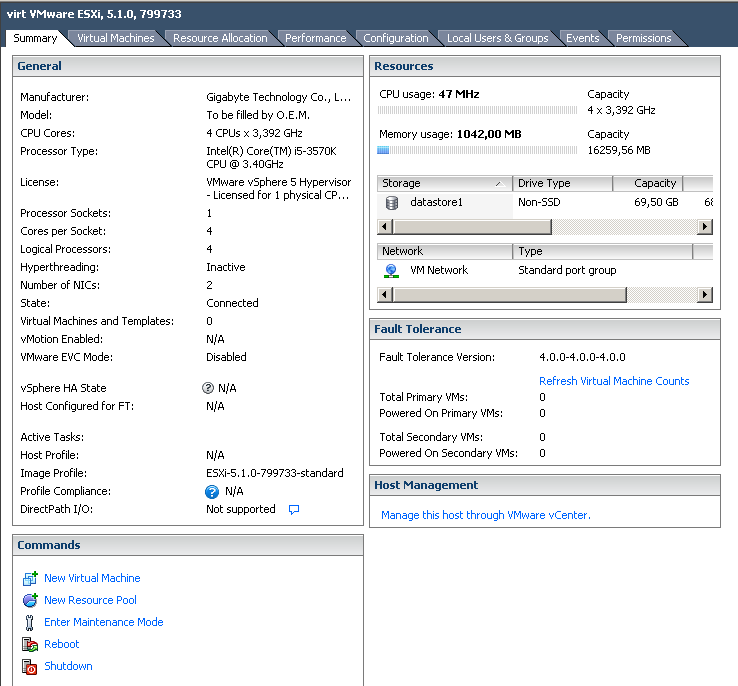Open the Virtual Machines tab
The width and height of the screenshot is (738, 686).
point(116,38)
